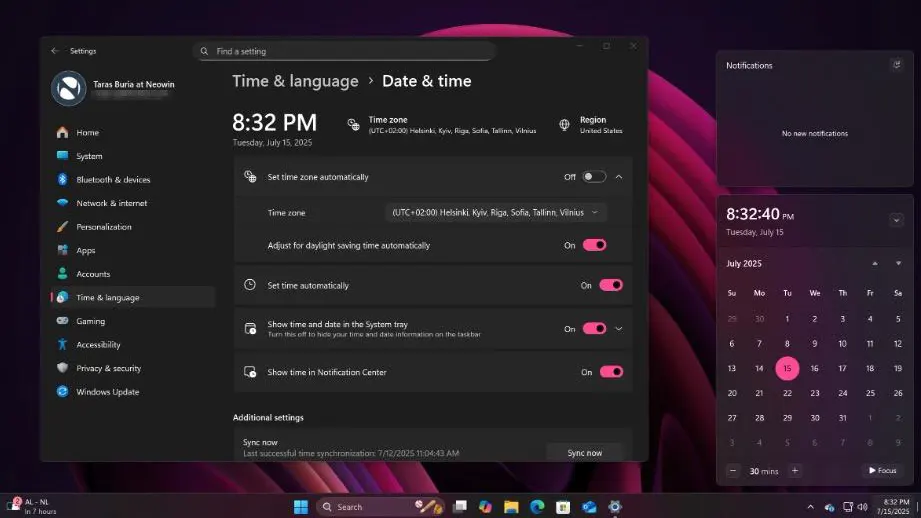Click notification settings icon in Notifications panel
Viewport: 921px width, 518px height.
point(896,65)
